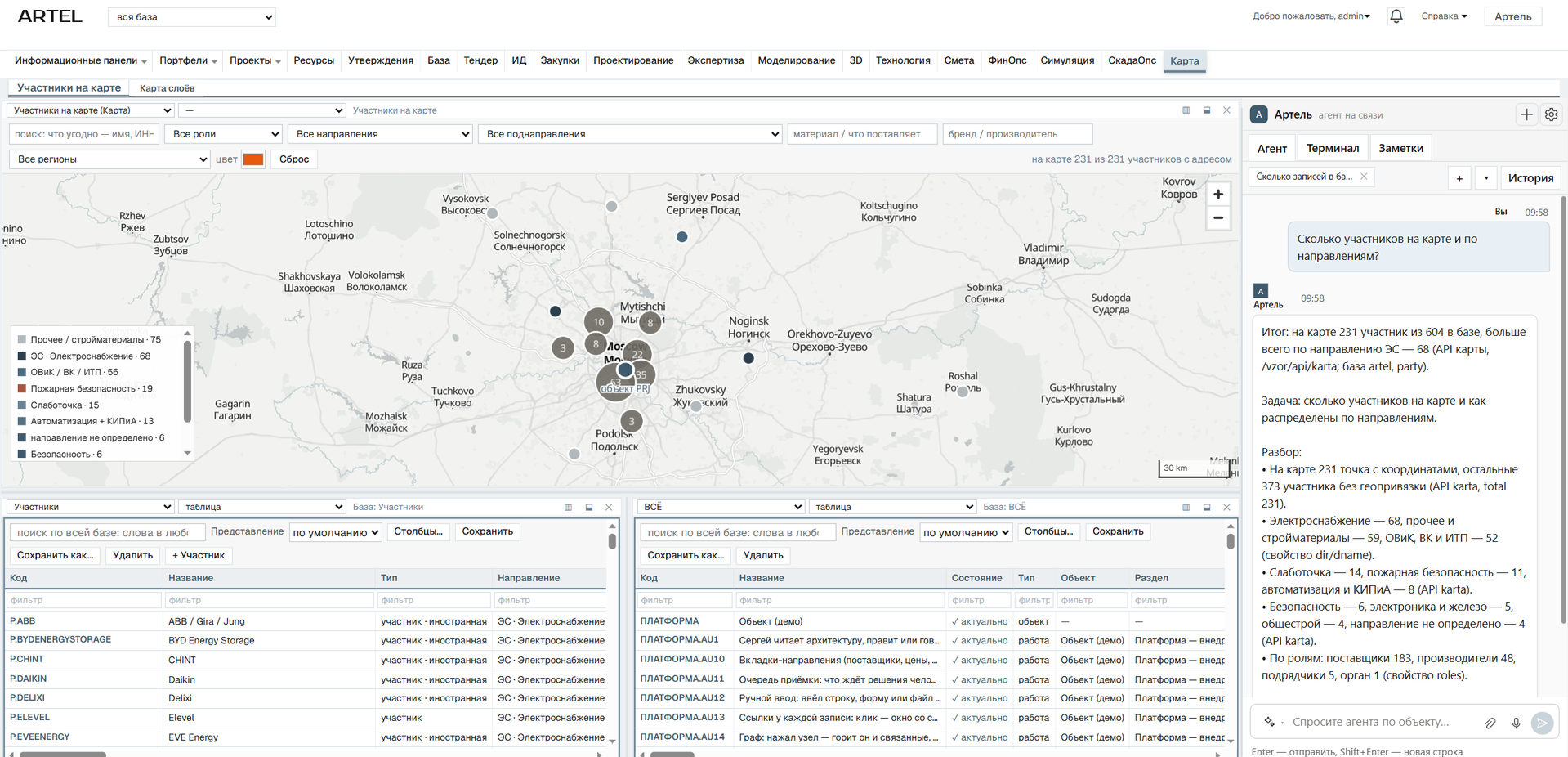Viewport: 1568px width, 757px height.
Task: Add a new chat with small plus by История
Action: click(1459, 178)
